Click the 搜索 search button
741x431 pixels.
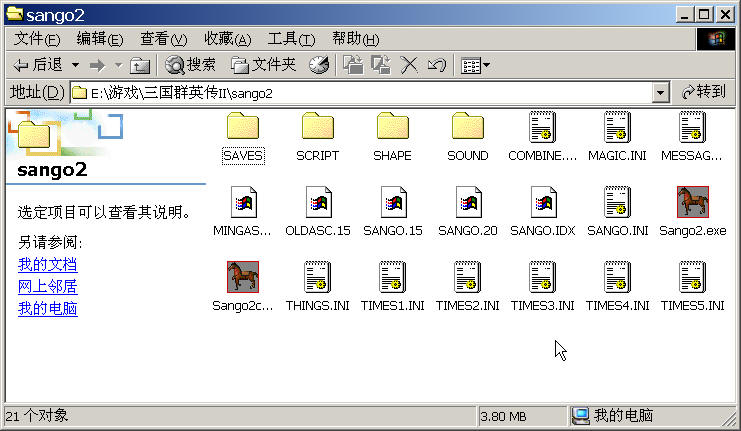click(190, 65)
